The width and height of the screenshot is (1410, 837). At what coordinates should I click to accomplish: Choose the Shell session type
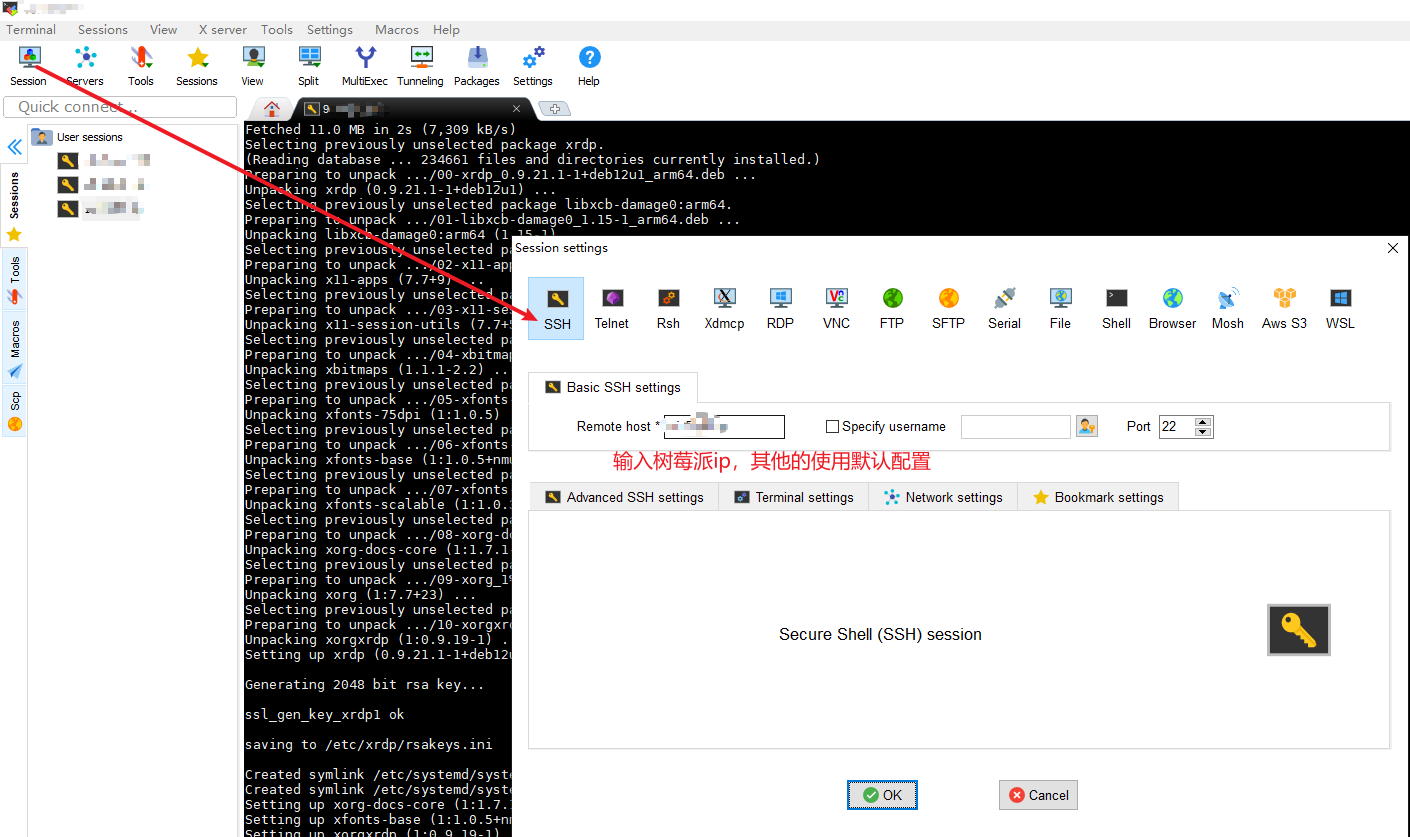click(1116, 309)
